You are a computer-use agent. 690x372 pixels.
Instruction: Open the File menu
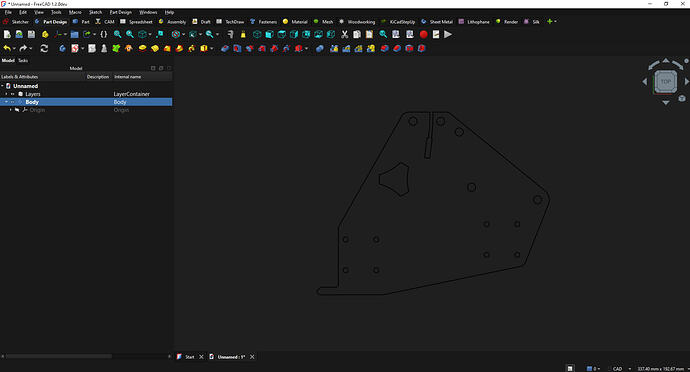[8, 12]
